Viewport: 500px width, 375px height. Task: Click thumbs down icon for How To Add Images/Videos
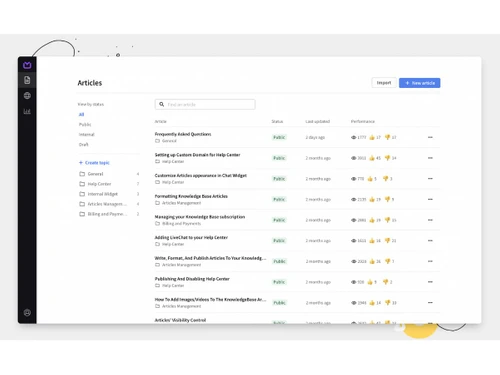387,302
